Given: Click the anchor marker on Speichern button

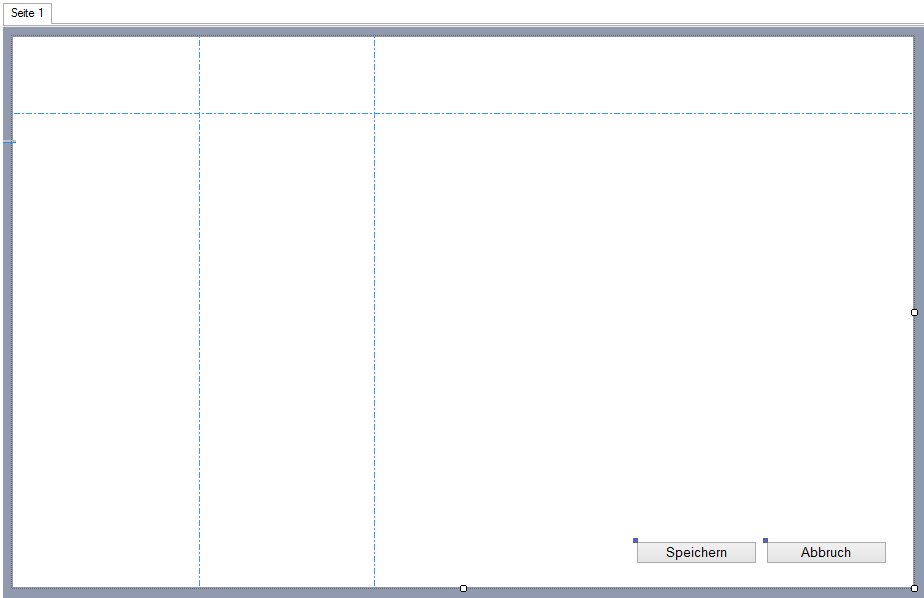Looking at the screenshot, I should tap(635, 540).
